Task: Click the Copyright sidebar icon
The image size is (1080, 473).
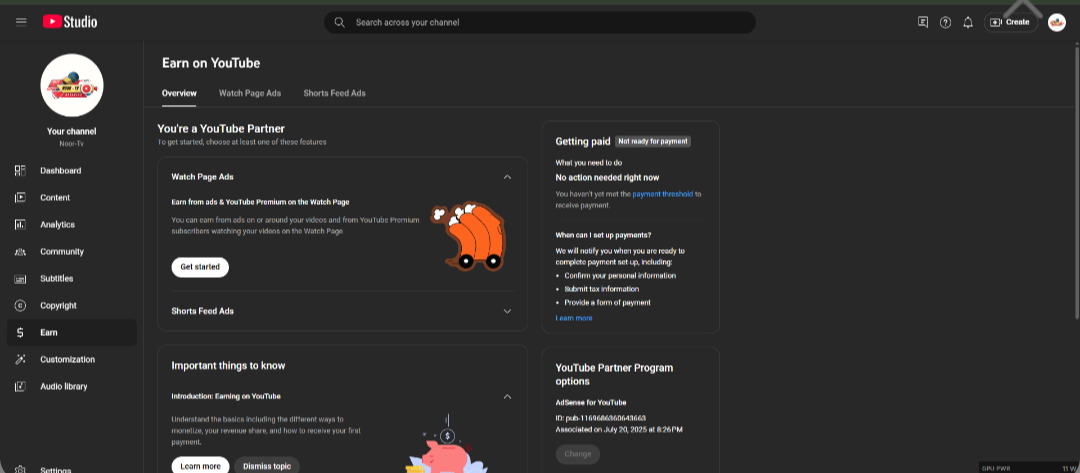Action: tap(20, 306)
